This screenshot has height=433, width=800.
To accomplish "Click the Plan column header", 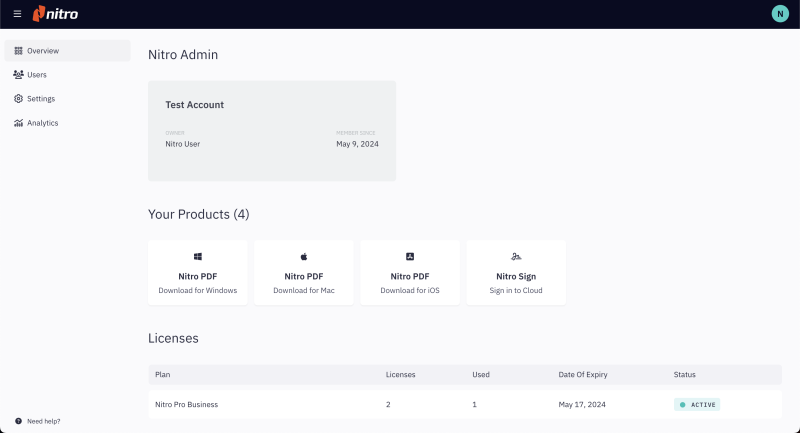I will coord(162,374).
